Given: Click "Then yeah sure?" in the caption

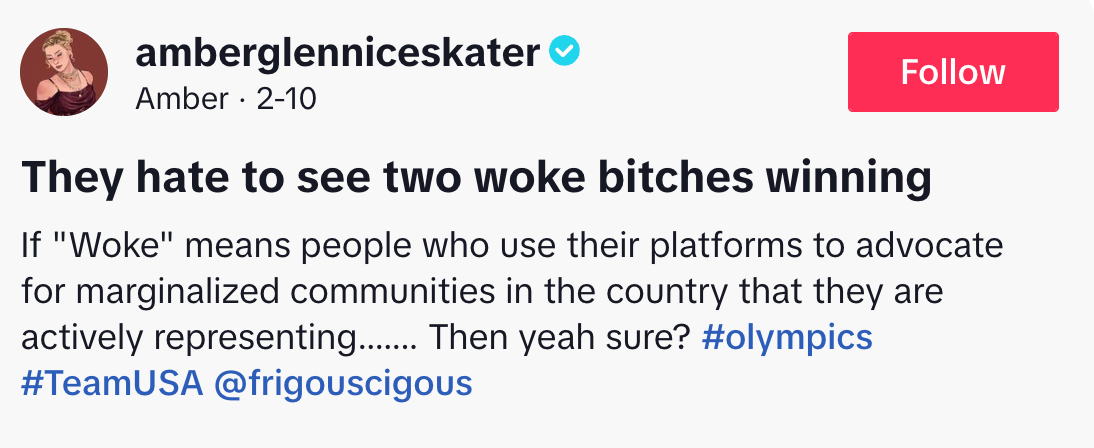Looking at the screenshot, I should [562, 338].
